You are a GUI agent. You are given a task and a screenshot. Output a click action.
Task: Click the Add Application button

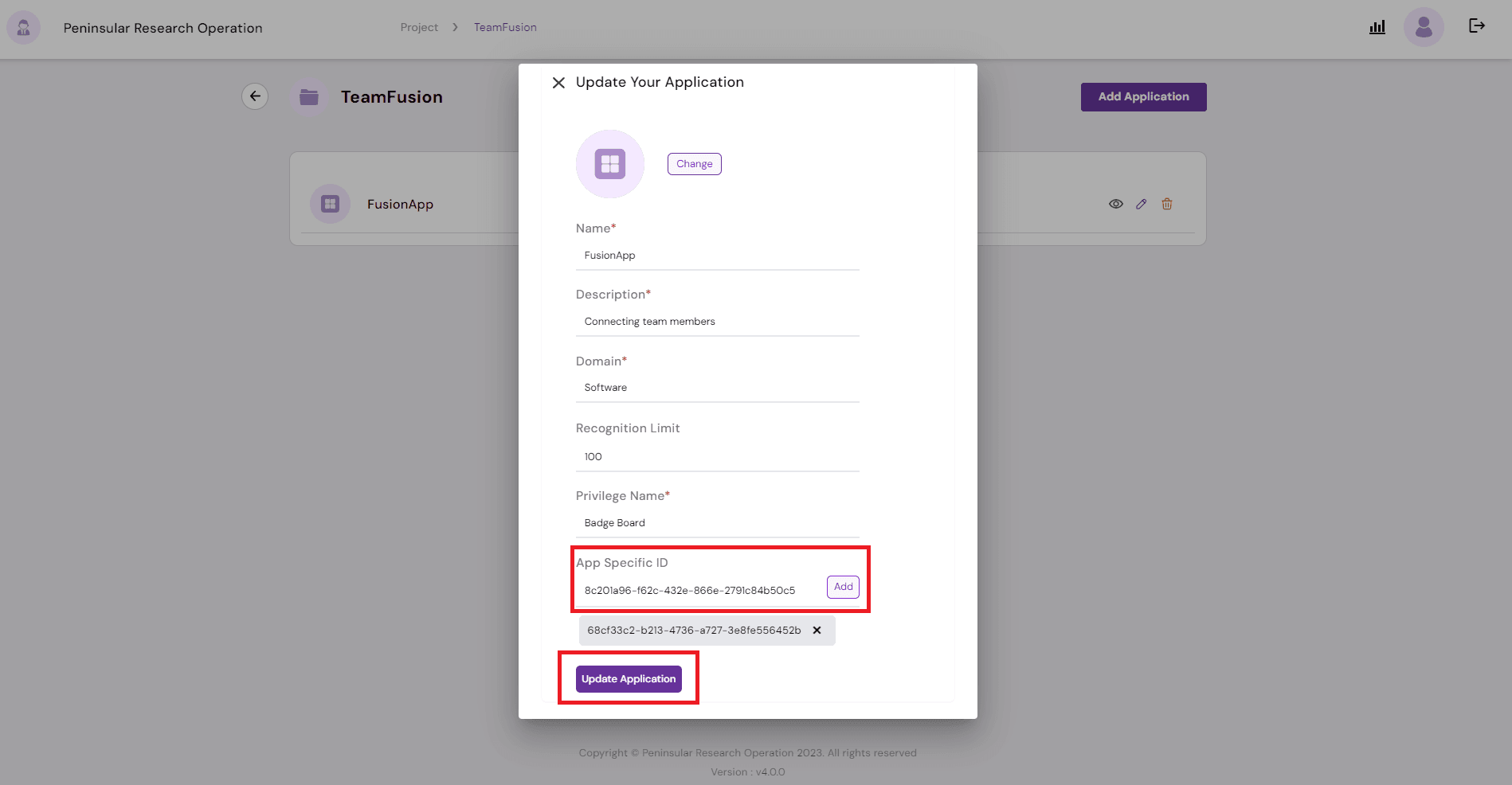click(x=1143, y=97)
